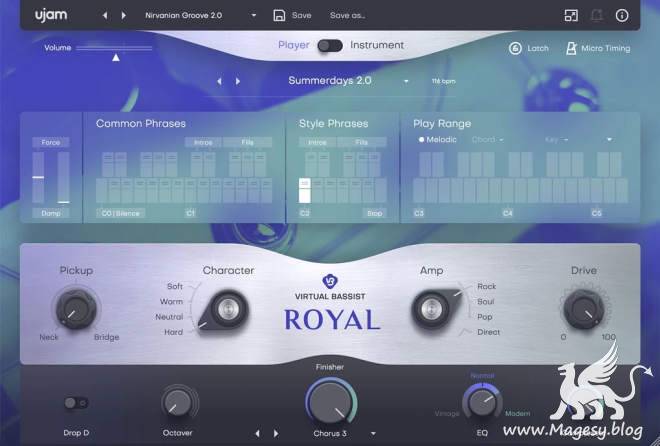
Task: Click the Save button text
Action: click(301, 16)
